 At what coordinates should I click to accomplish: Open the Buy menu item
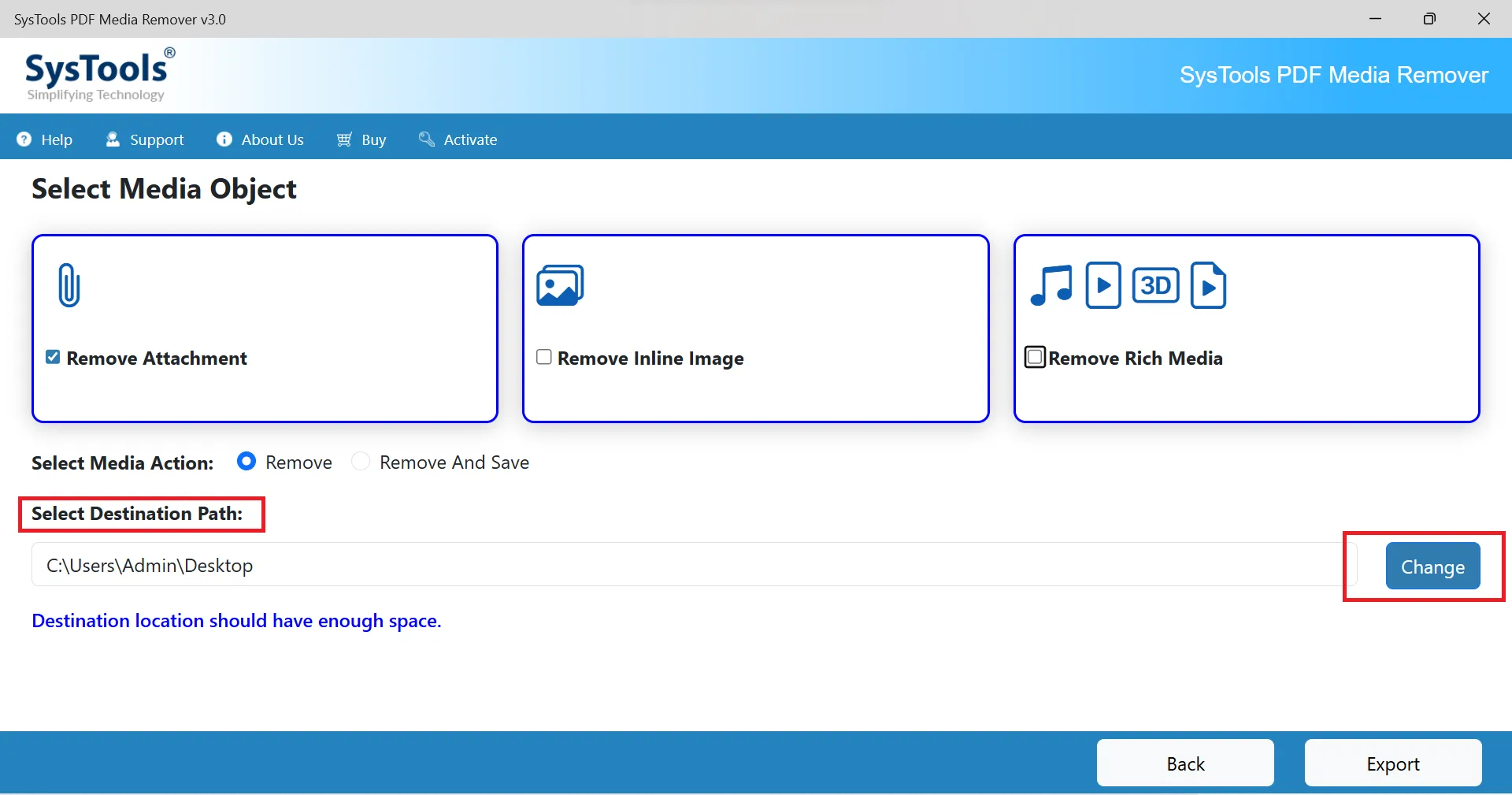pos(361,139)
